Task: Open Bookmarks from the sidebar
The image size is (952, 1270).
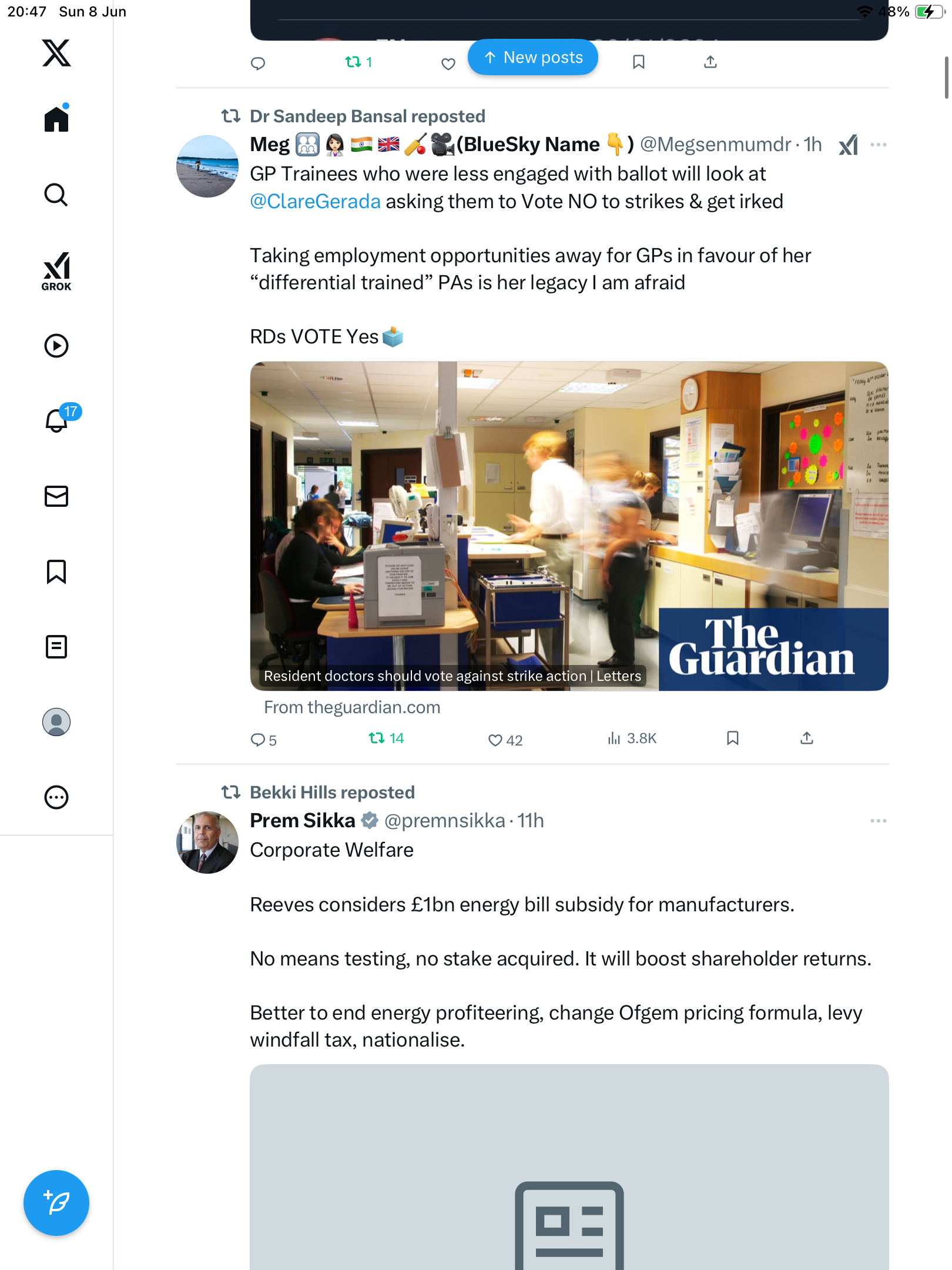Action: pos(56,571)
